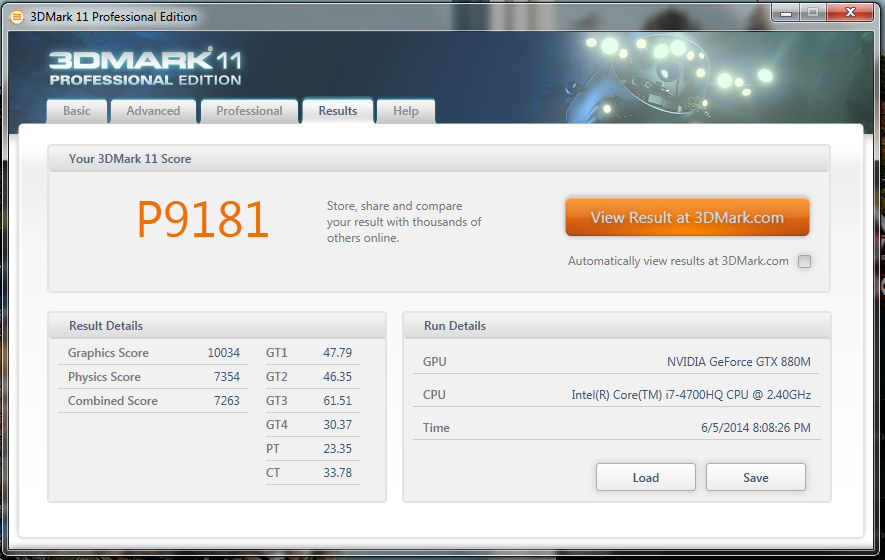Image resolution: width=885 pixels, height=560 pixels.
Task: Click the GT4 result 30.37
Action: coord(338,425)
